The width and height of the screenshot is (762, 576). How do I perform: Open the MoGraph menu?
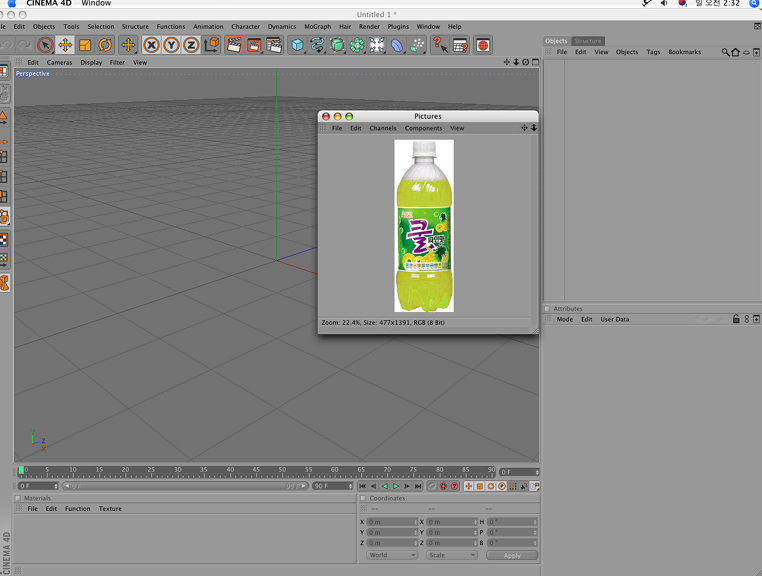coord(317,27)
